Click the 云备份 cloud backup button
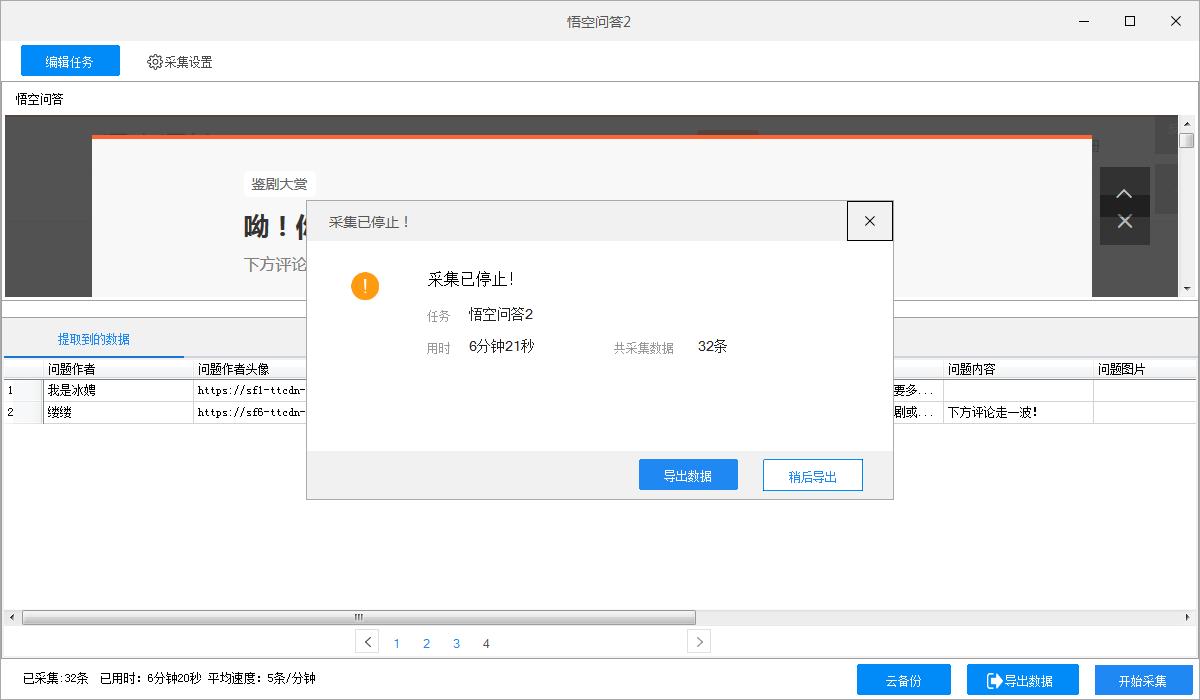1200x700 pixels. [x=903, y=679]
